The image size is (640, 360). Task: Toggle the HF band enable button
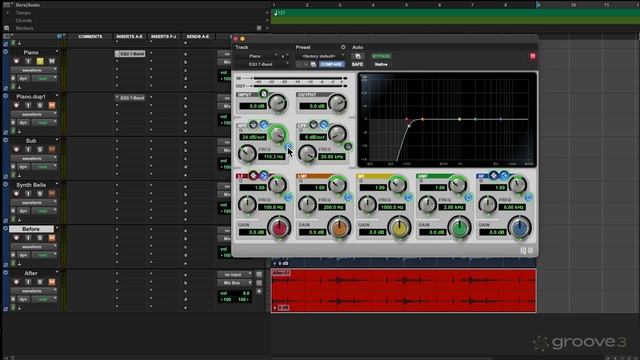click(528, 198)
